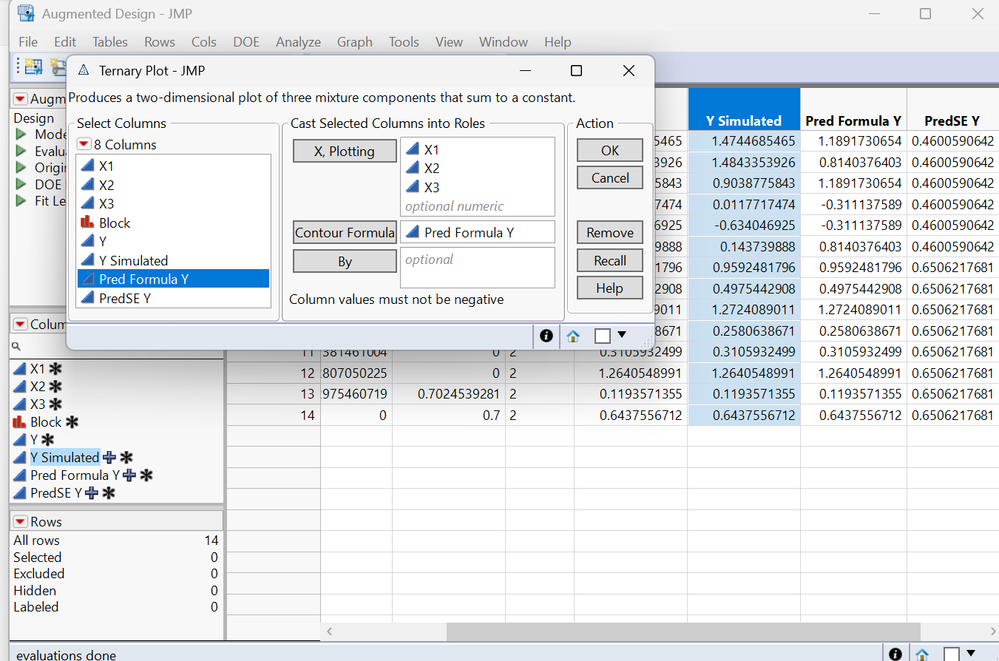Viewport: 999px width, 661px height.
Task: Click the data table horizontal scrollbar
Action: point(683,632)
